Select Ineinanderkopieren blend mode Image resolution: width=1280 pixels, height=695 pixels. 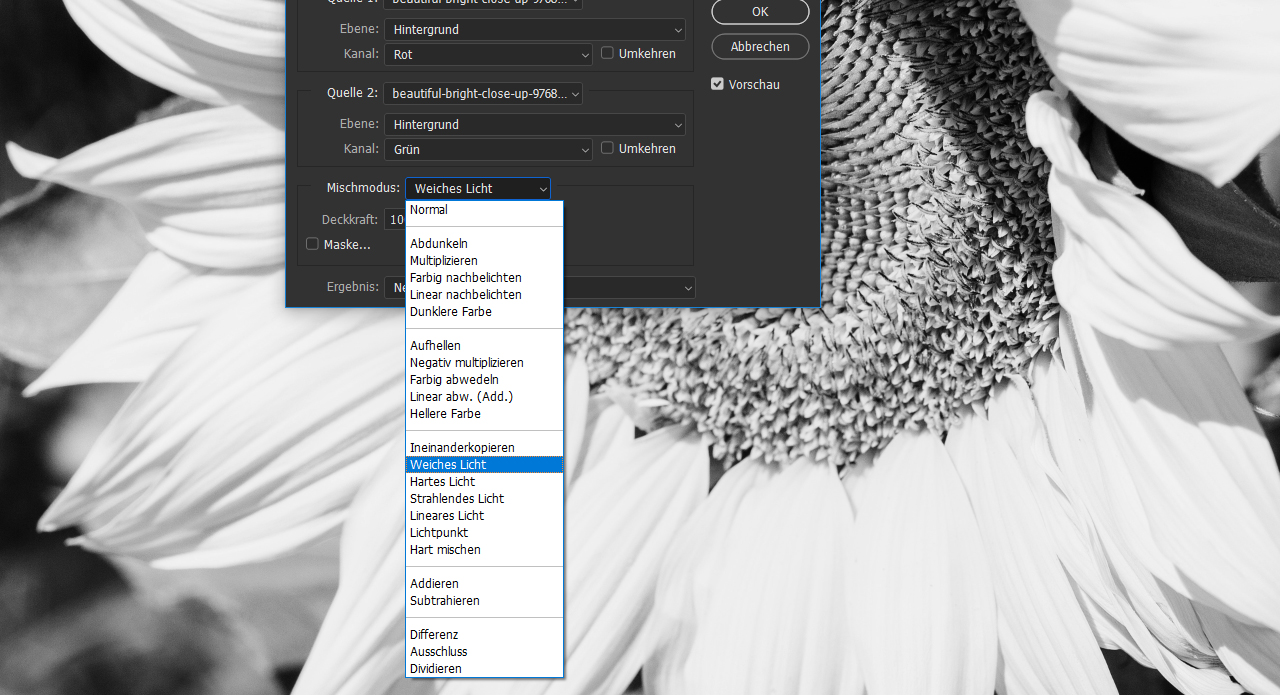484,448
